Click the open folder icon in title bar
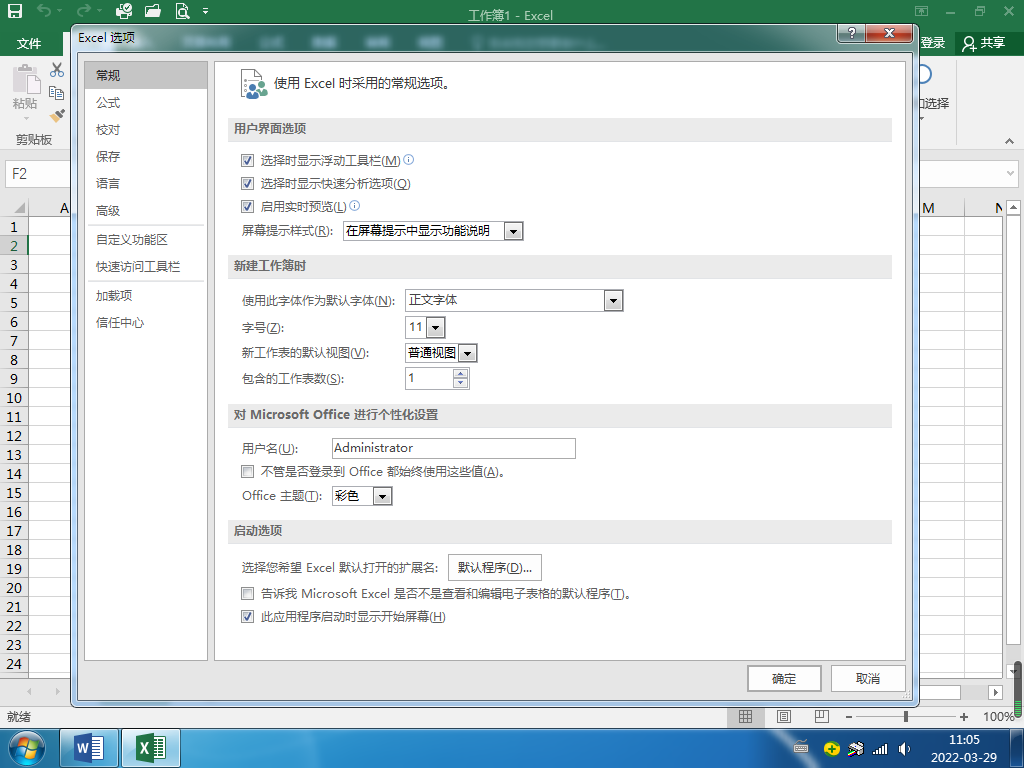This screenshot has height=768, width=1024. pyautogui.click(x=153, y=10)
